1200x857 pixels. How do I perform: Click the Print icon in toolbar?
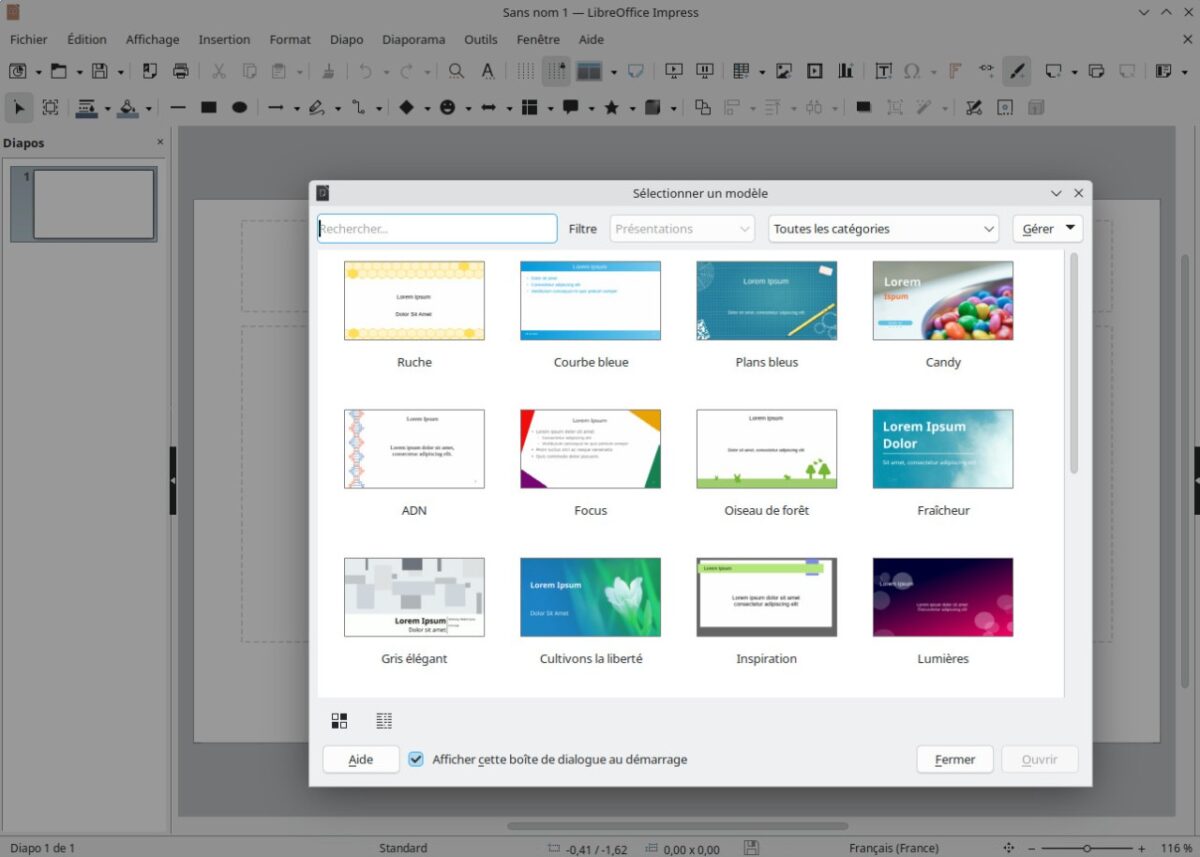[x=181, y=71]
